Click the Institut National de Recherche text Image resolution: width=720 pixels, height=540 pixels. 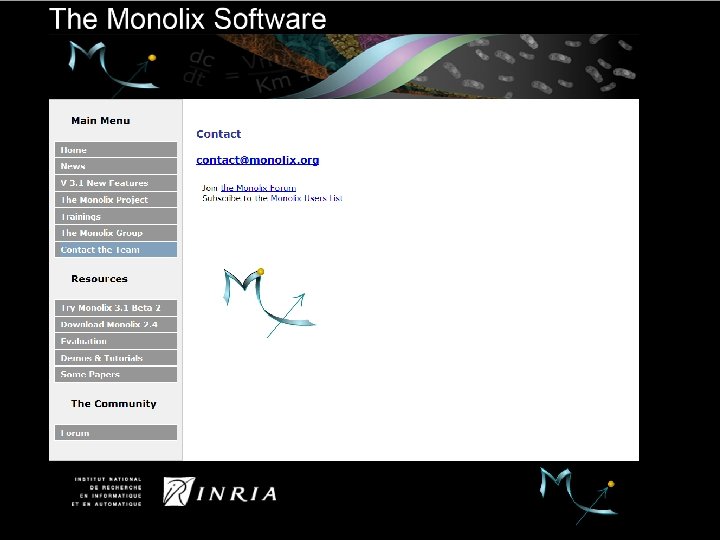[107, 492]
